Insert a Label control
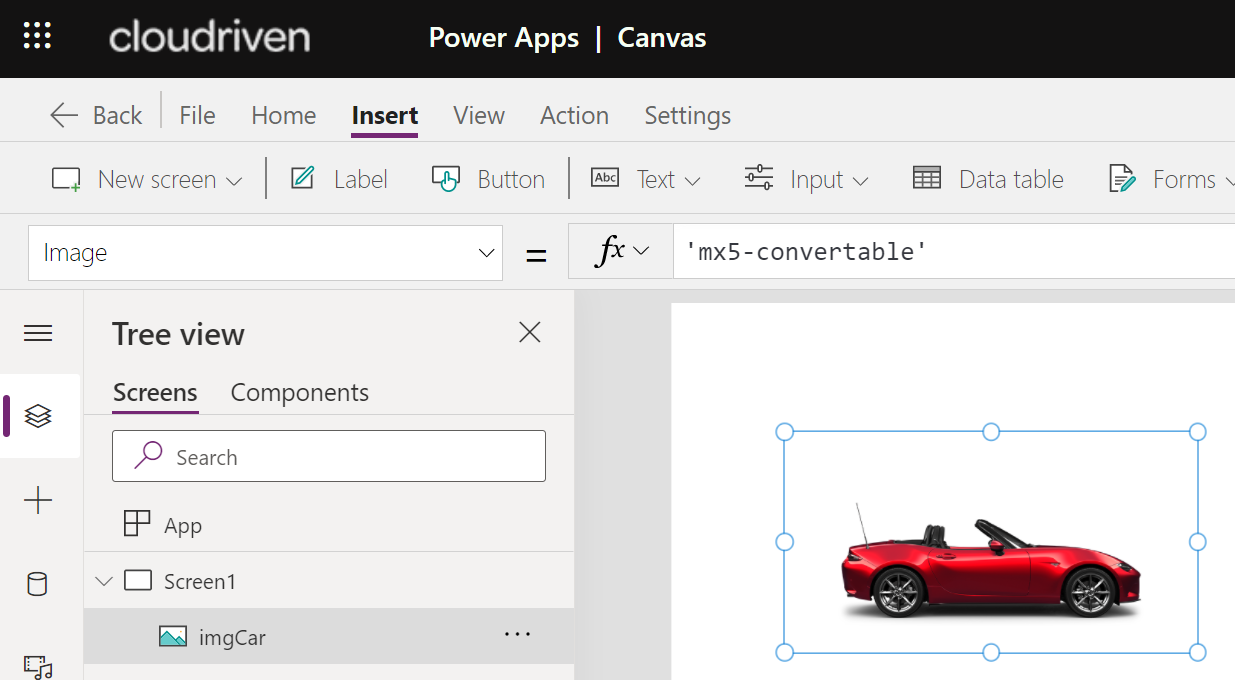 339,180
